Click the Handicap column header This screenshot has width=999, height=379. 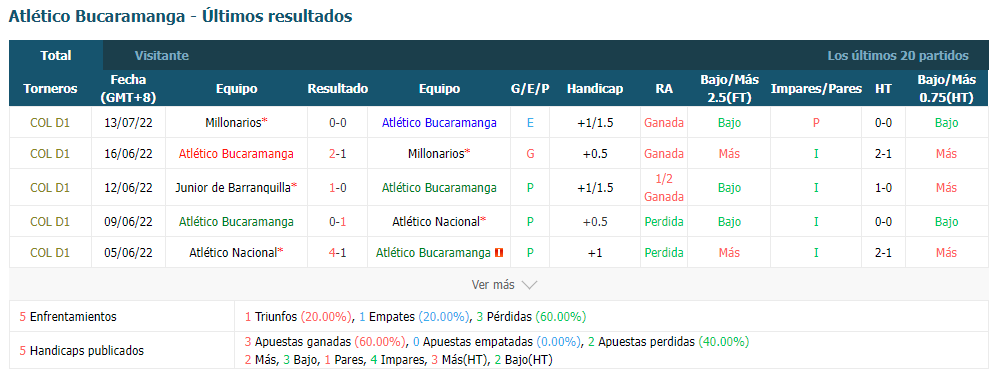coord(594,89)
